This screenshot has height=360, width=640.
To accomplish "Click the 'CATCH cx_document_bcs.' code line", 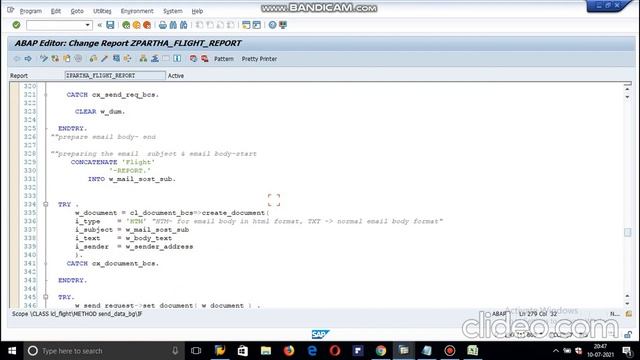I will [x=113, y=263].
